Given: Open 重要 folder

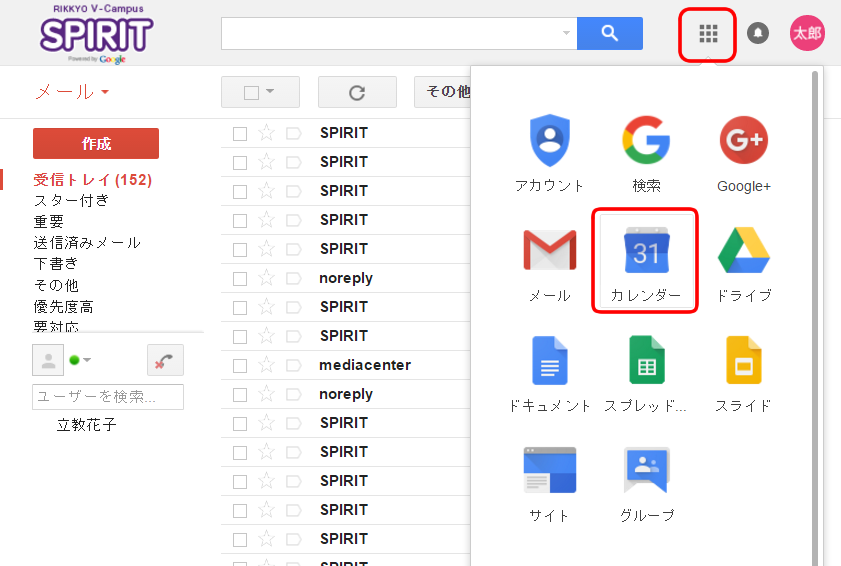Looking at the screenshot, I should click(48, 222).
